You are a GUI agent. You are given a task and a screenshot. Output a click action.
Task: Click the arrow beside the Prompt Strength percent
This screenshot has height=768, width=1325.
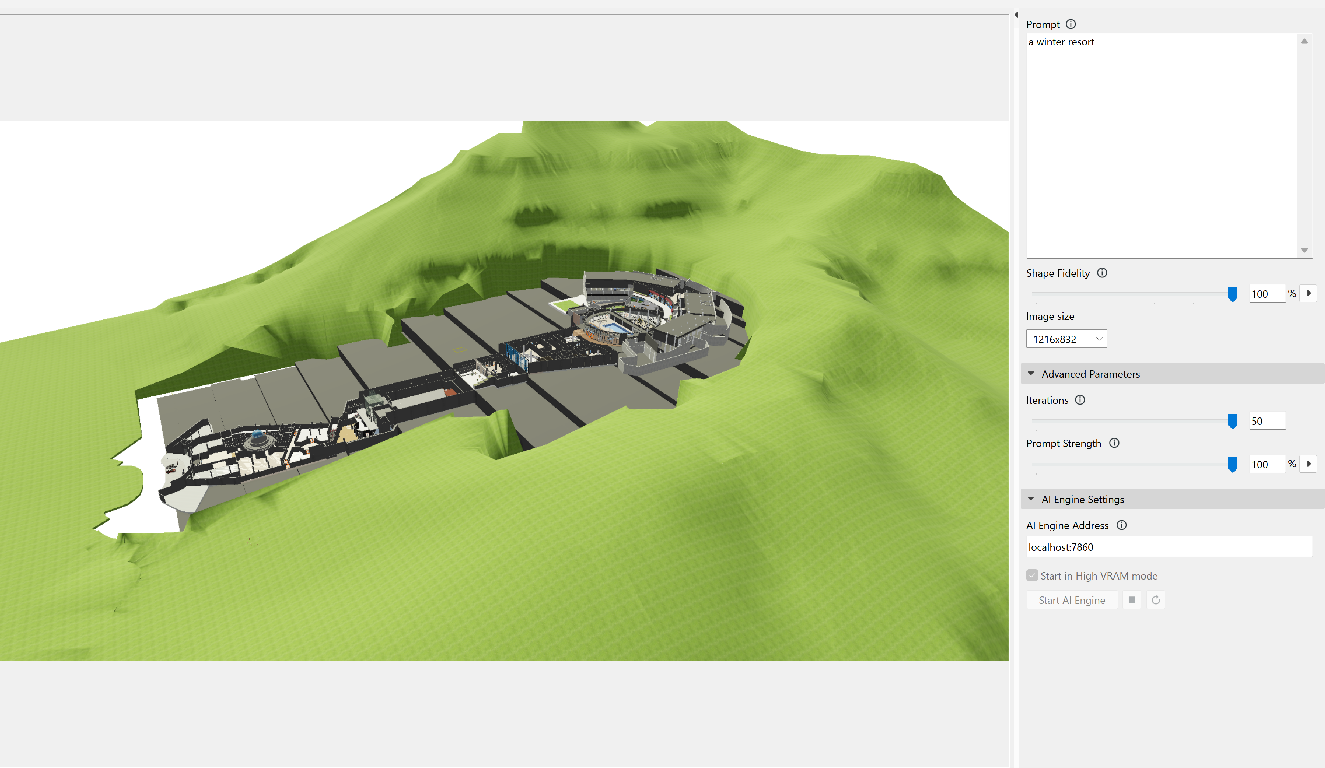tap(1309, 464)
